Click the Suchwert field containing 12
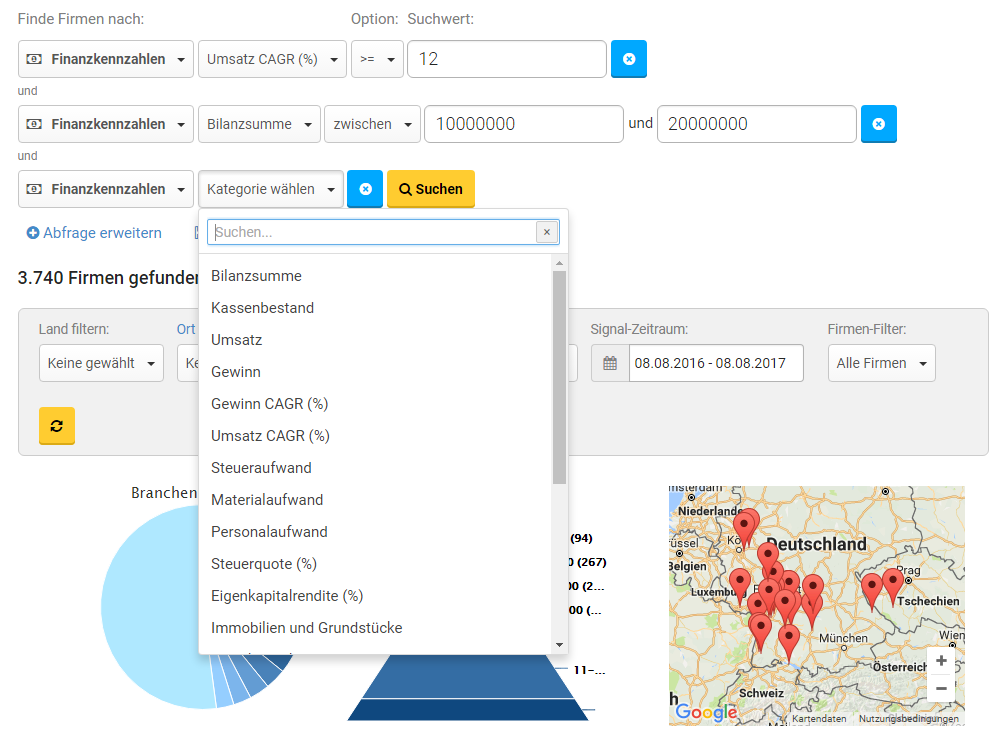The width and height of the screenshot is (996, 744). coord(507,59)
